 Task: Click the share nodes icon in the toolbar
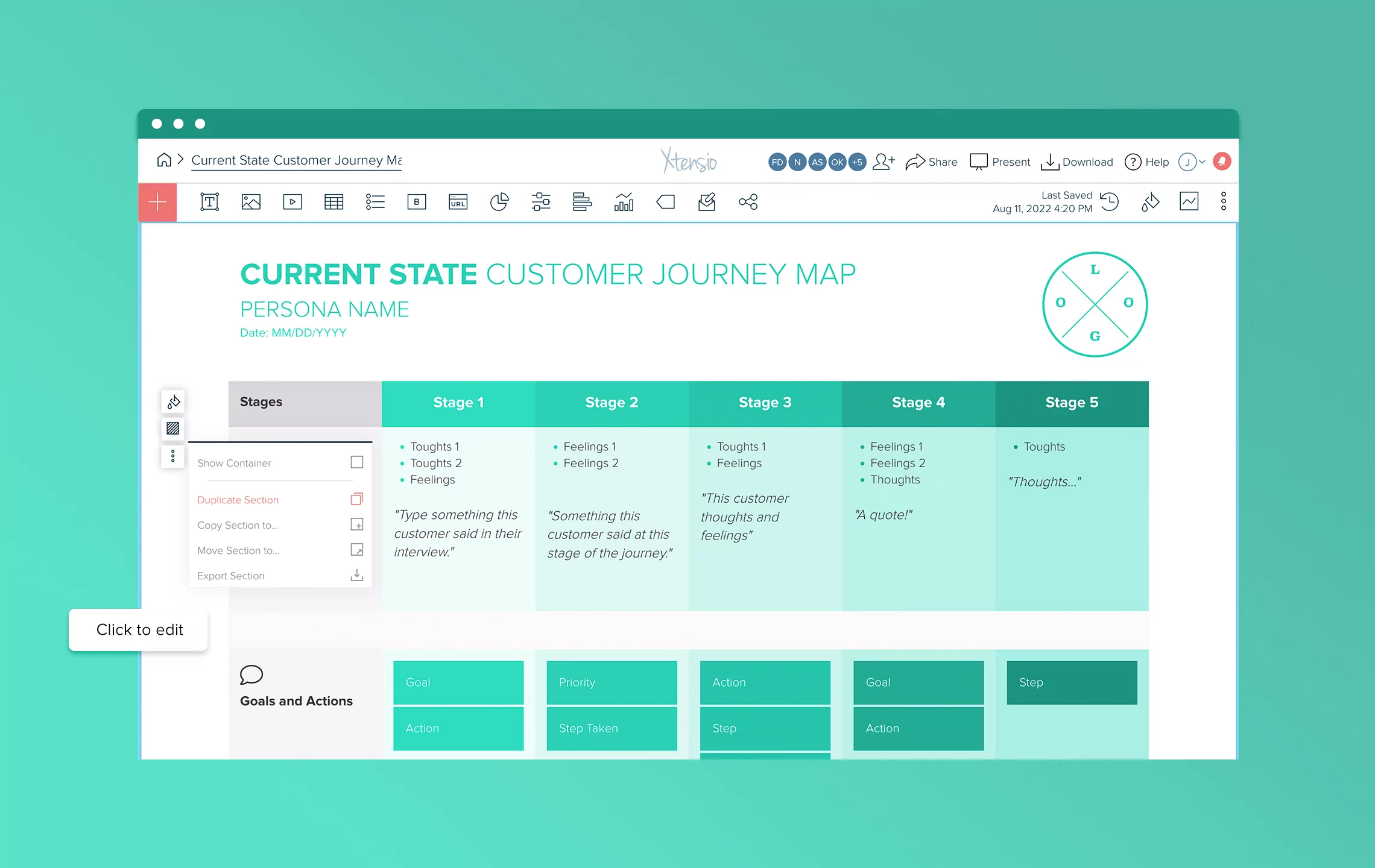pos(748,202)
